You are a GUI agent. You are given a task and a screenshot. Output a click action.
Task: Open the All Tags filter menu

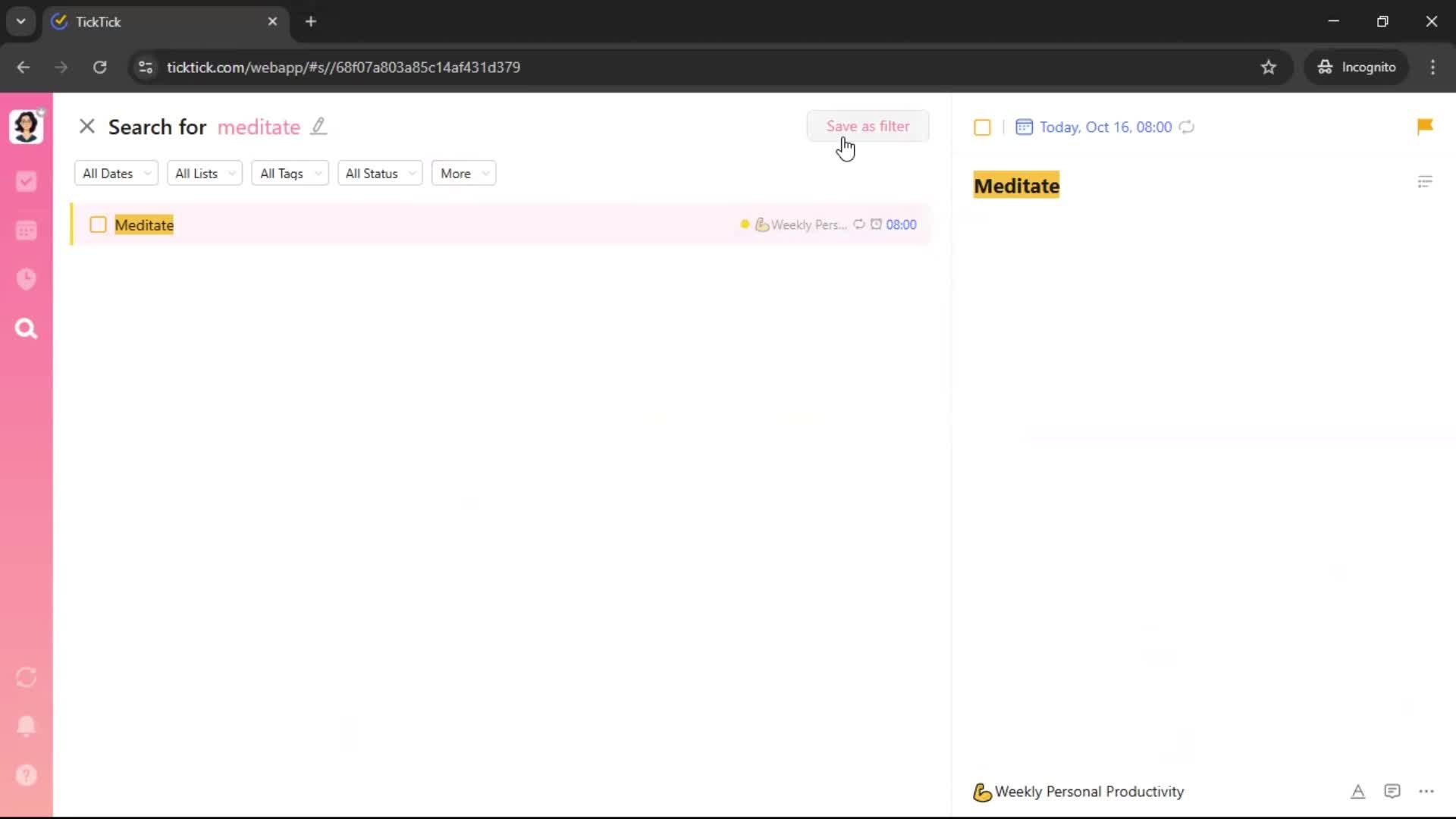click(x=290, y=174)
